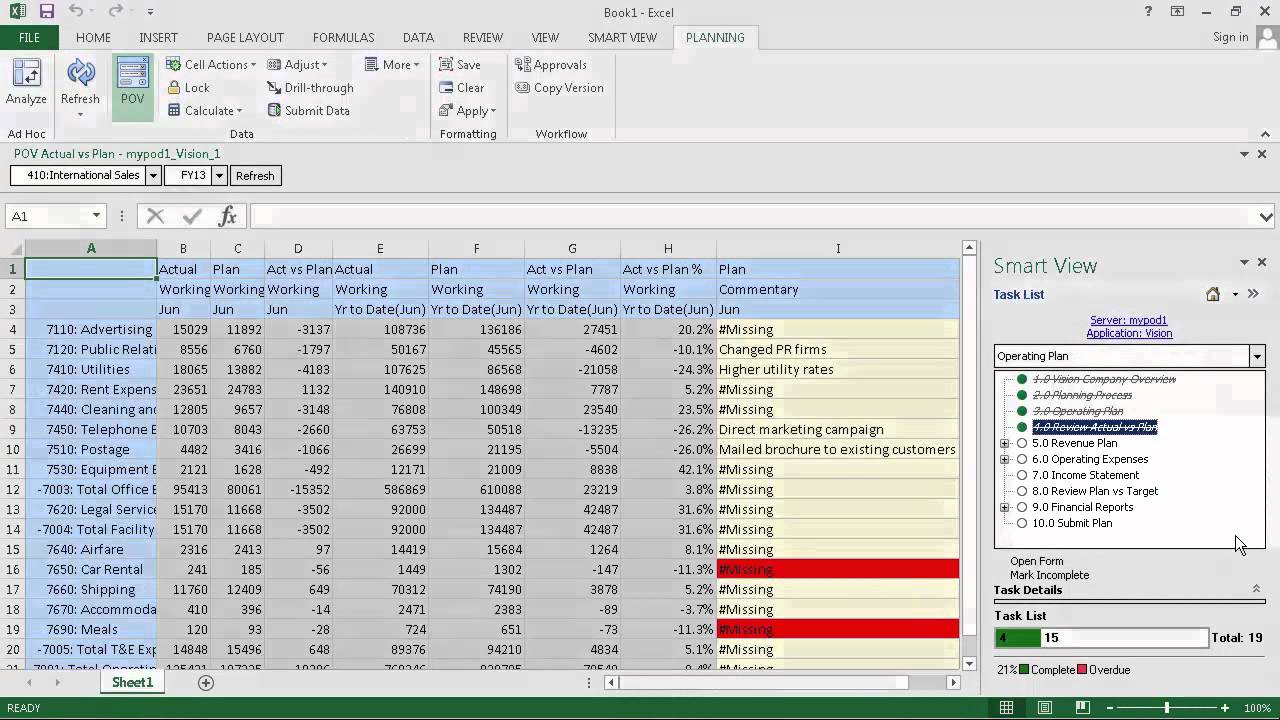1280x720 pixels.
Task: Click Submit Data in the ribbon
Action: coord(309,110)
